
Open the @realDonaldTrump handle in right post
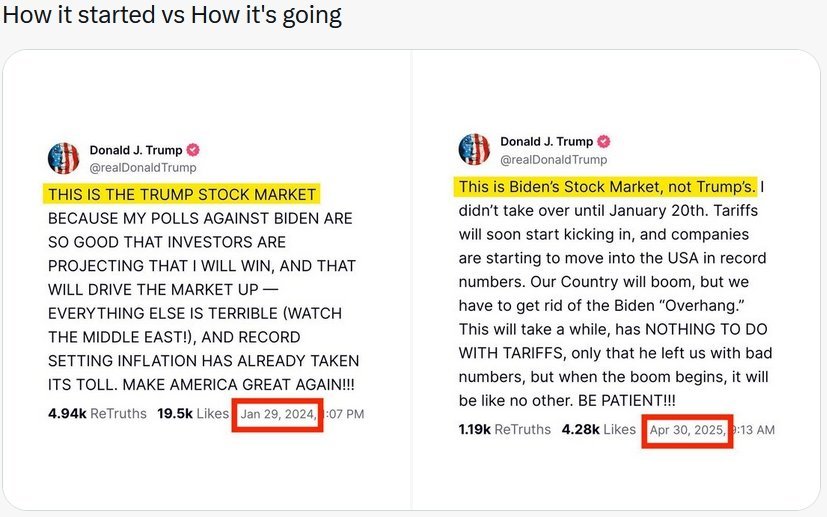(x=554, y=159)
